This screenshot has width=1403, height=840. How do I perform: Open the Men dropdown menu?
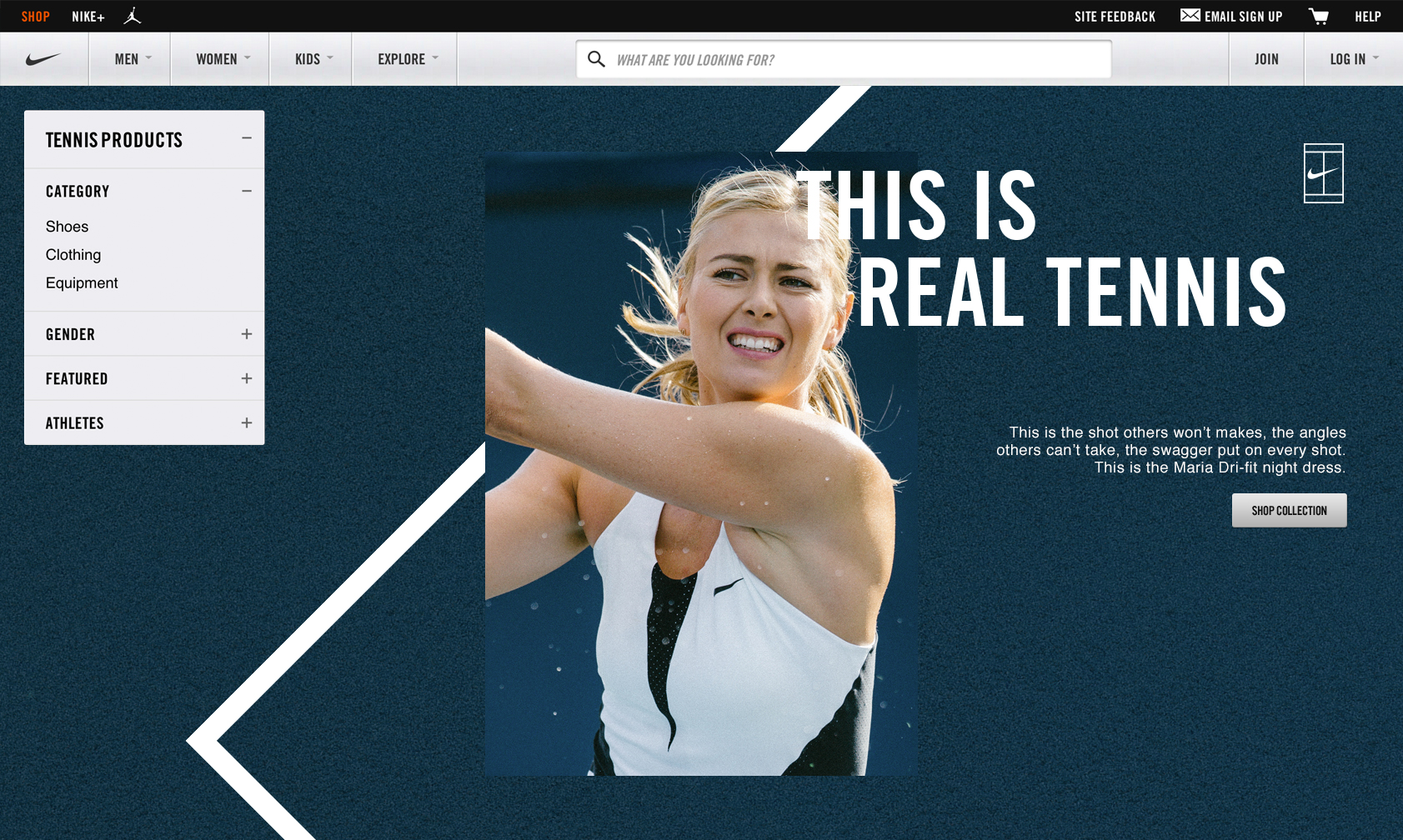coord(130,59)
